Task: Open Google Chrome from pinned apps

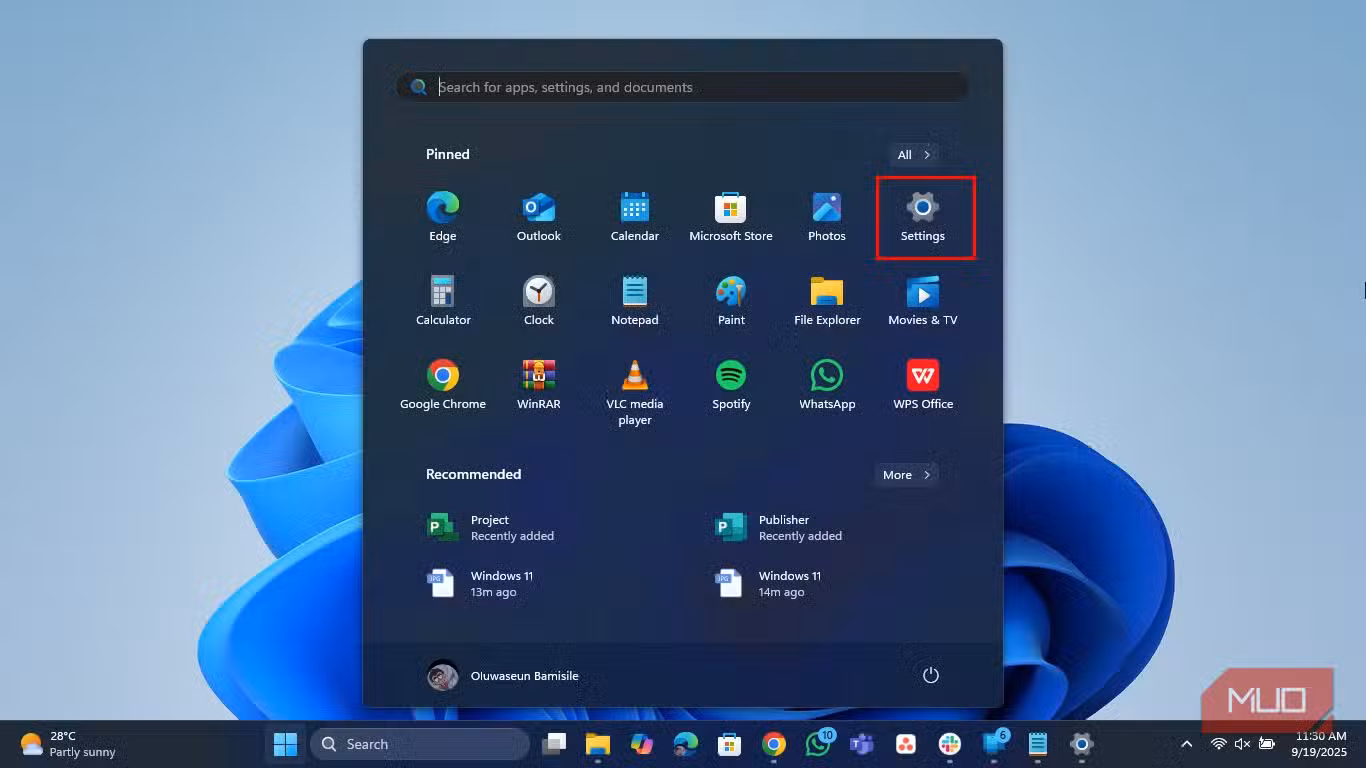Action: pos(443,385)
